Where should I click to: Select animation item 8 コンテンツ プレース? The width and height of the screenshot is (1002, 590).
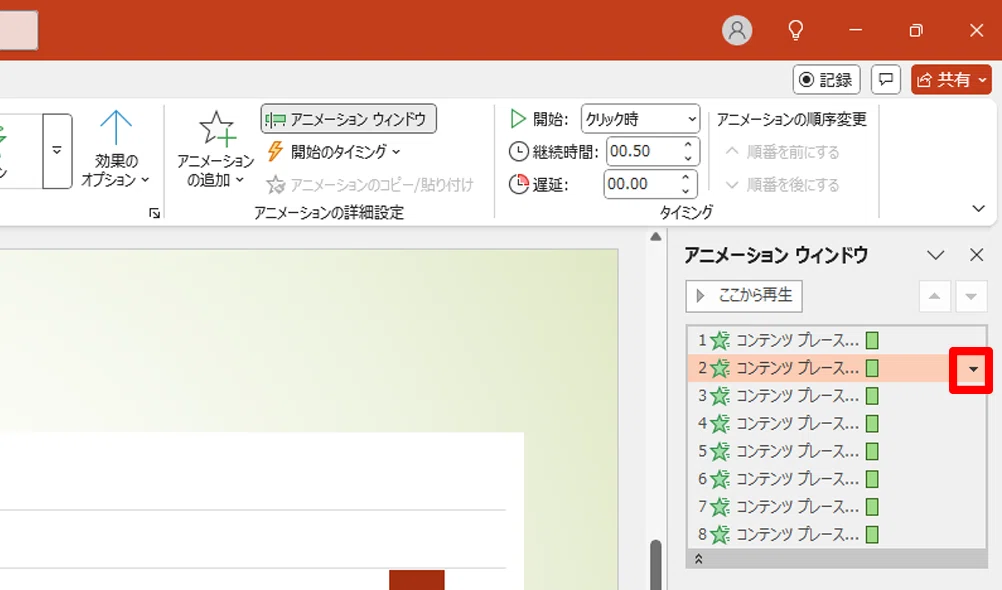[837, 534]
